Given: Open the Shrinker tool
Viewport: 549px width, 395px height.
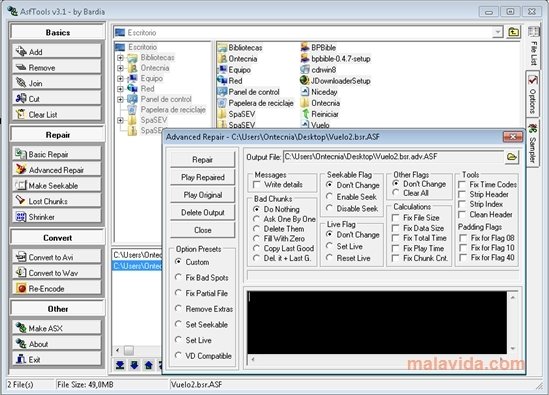Looking at the screenshot, I should point(57,217).
